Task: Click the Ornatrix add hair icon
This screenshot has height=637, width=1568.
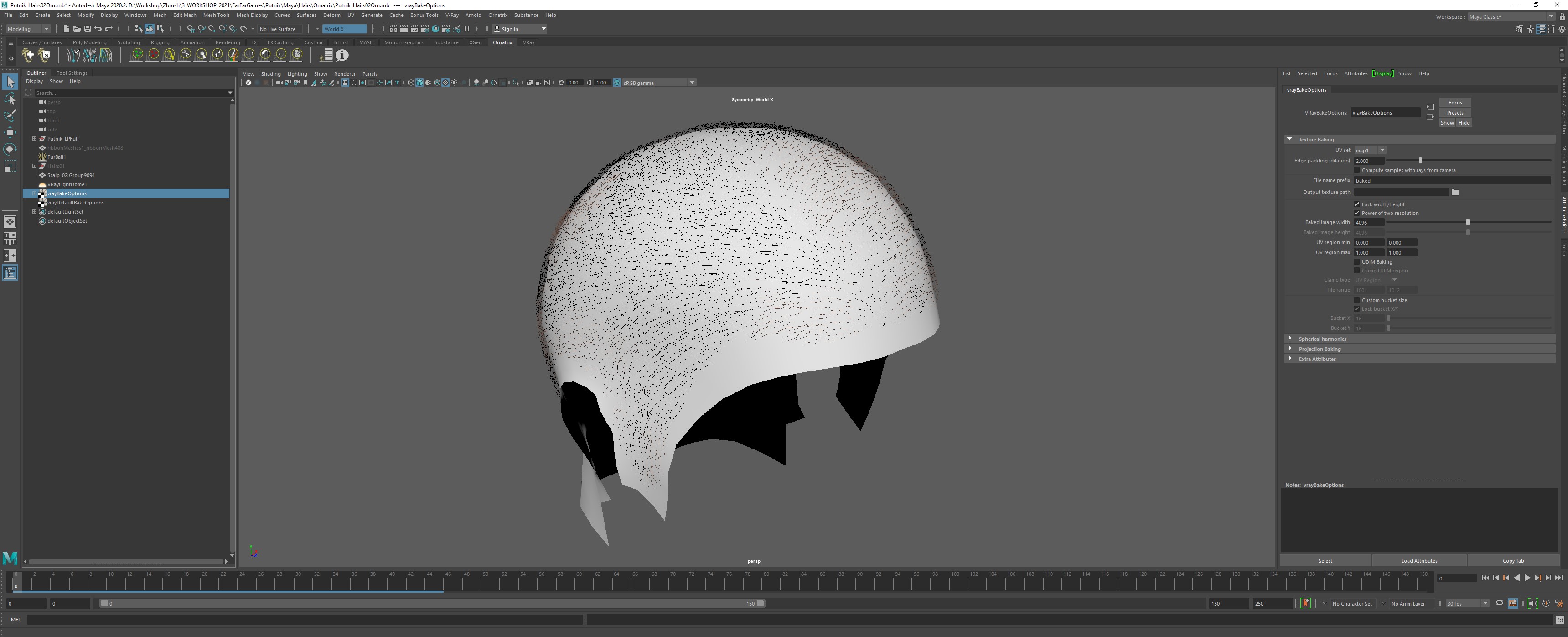Action: (x=27, y=55)
